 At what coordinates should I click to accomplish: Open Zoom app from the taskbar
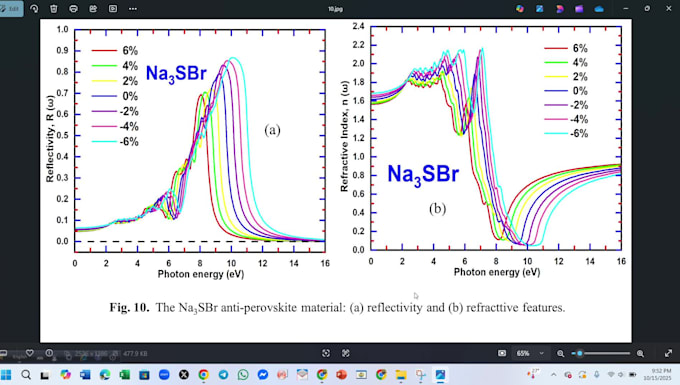coord(164,375)
